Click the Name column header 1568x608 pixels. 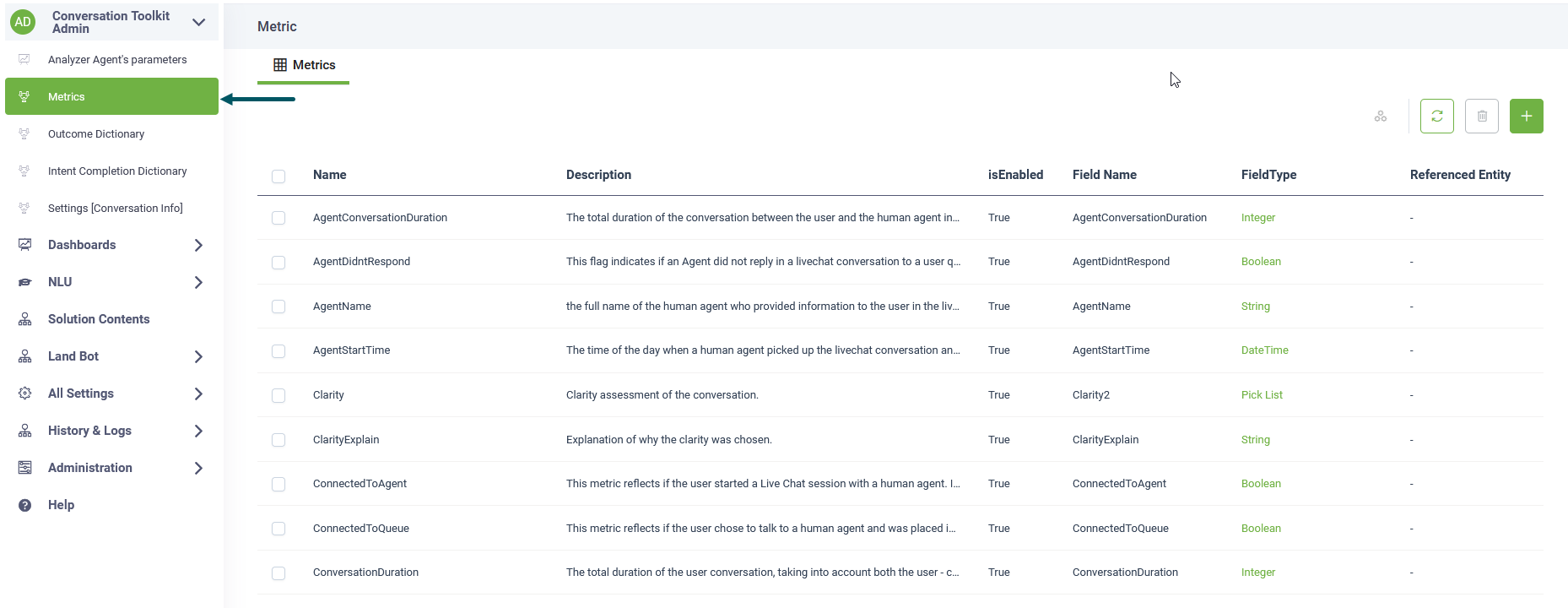click(x=329, y=175)
